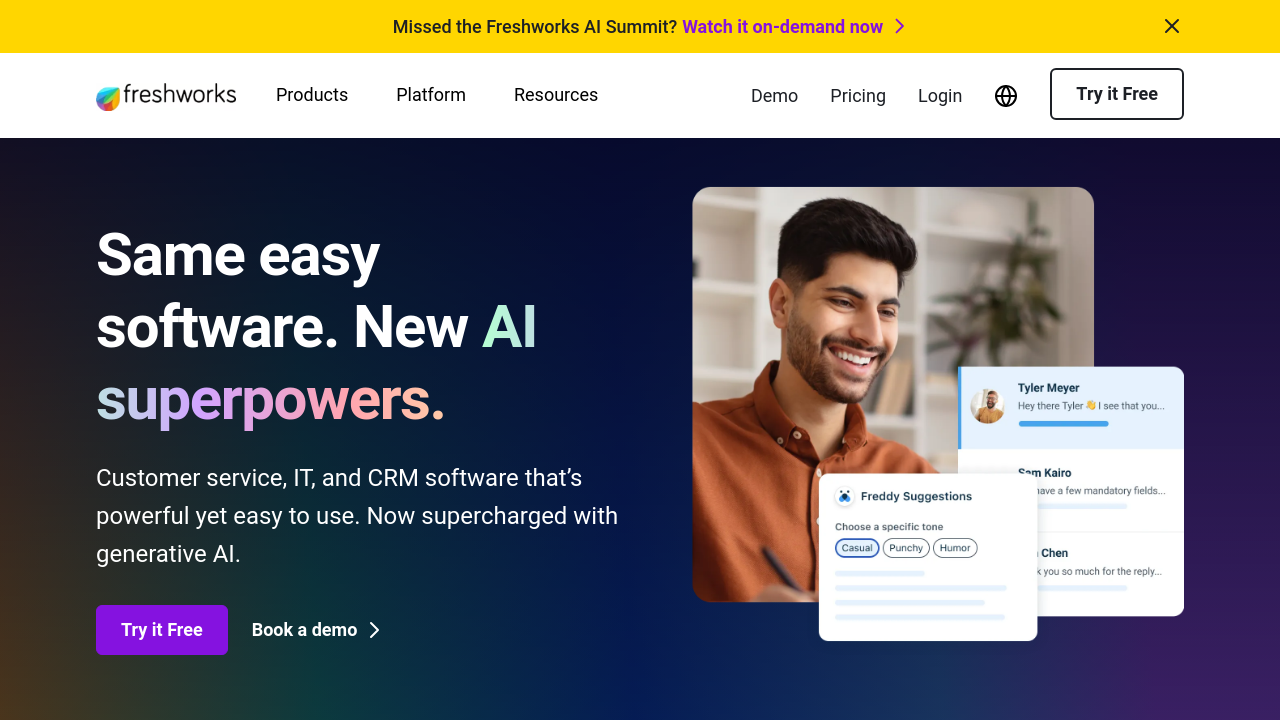Viewport: 1280px width, 720px height.
Task: Click Tyler Meyer's avatar photo
Action: [x=987, y=406]
